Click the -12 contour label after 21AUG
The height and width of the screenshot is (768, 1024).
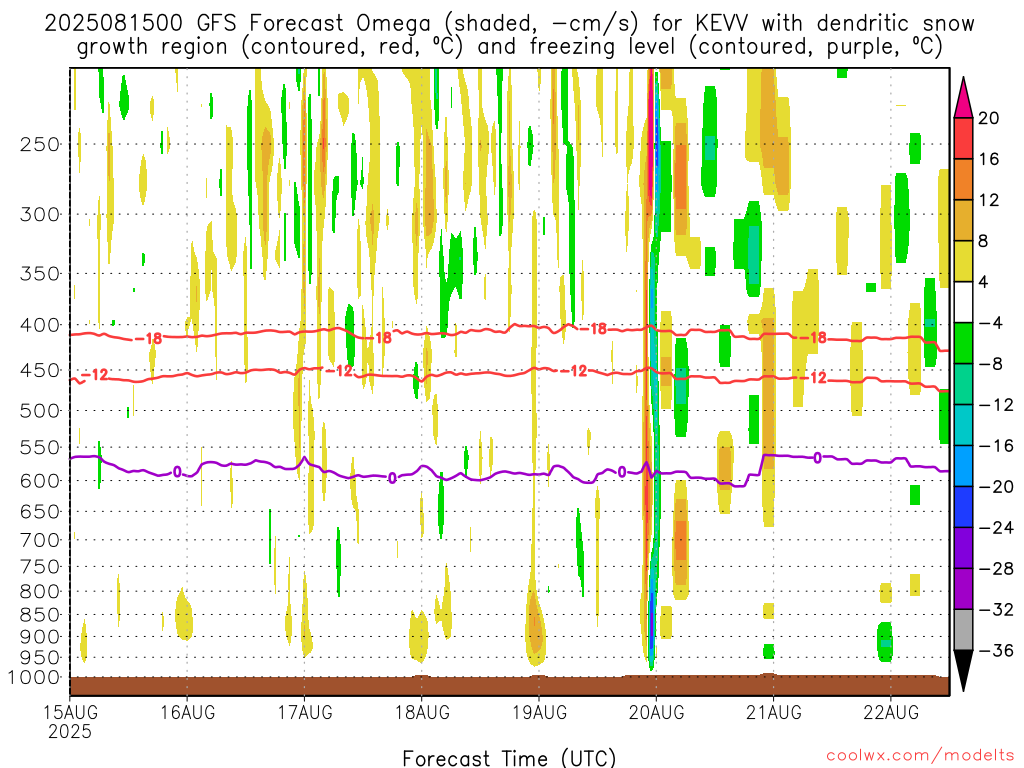(814, 377)
